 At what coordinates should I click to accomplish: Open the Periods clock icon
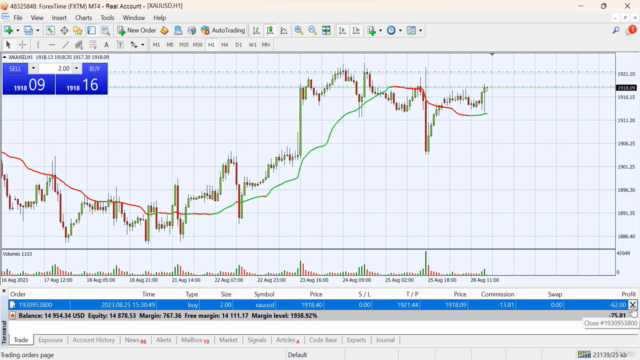[391, 30]
